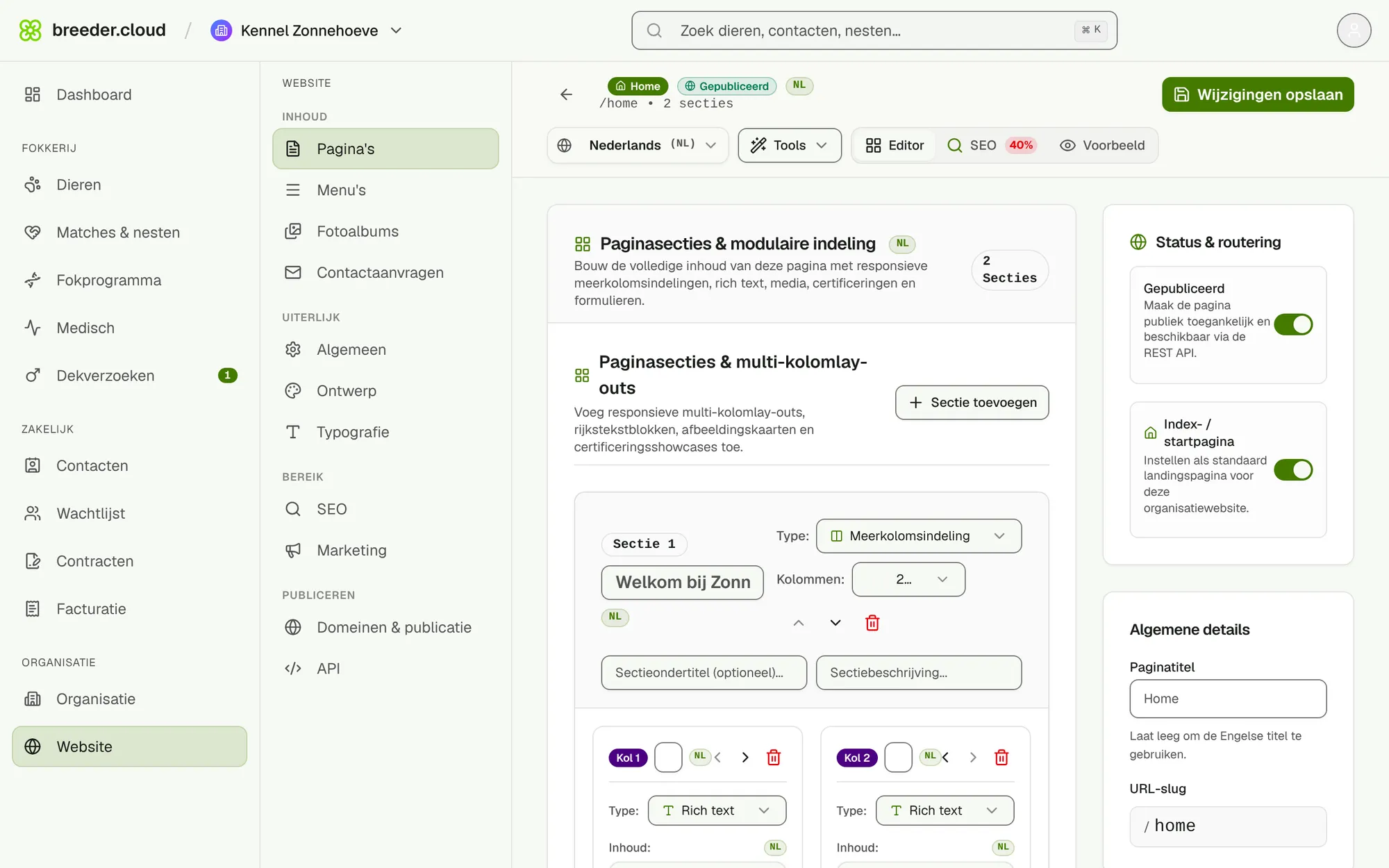Click Wijzigingen opslaan button

click(x=1258, y=94)
